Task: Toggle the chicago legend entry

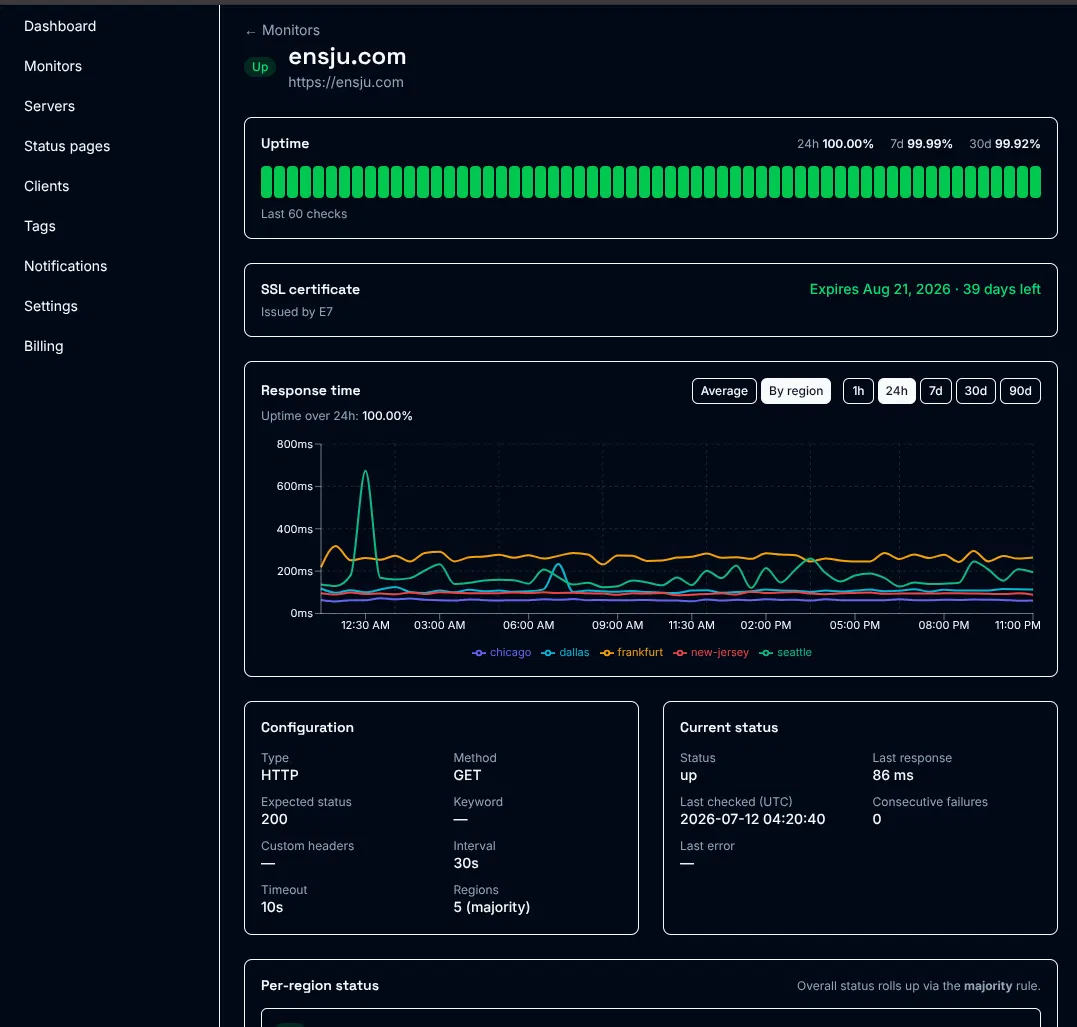Action: click(x=501, y=652)
